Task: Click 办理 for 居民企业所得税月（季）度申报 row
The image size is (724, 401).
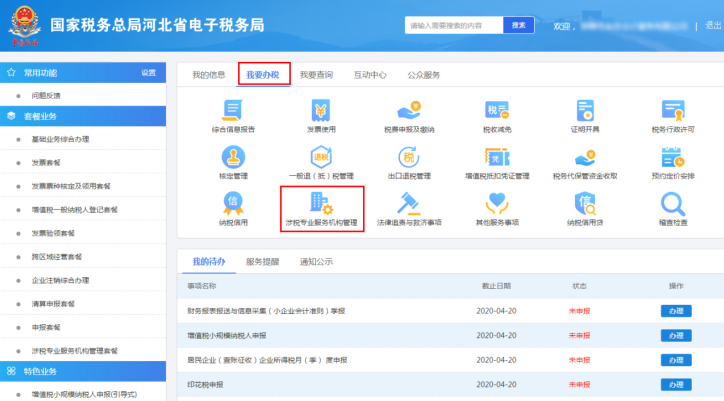Action: pos(676,360)
